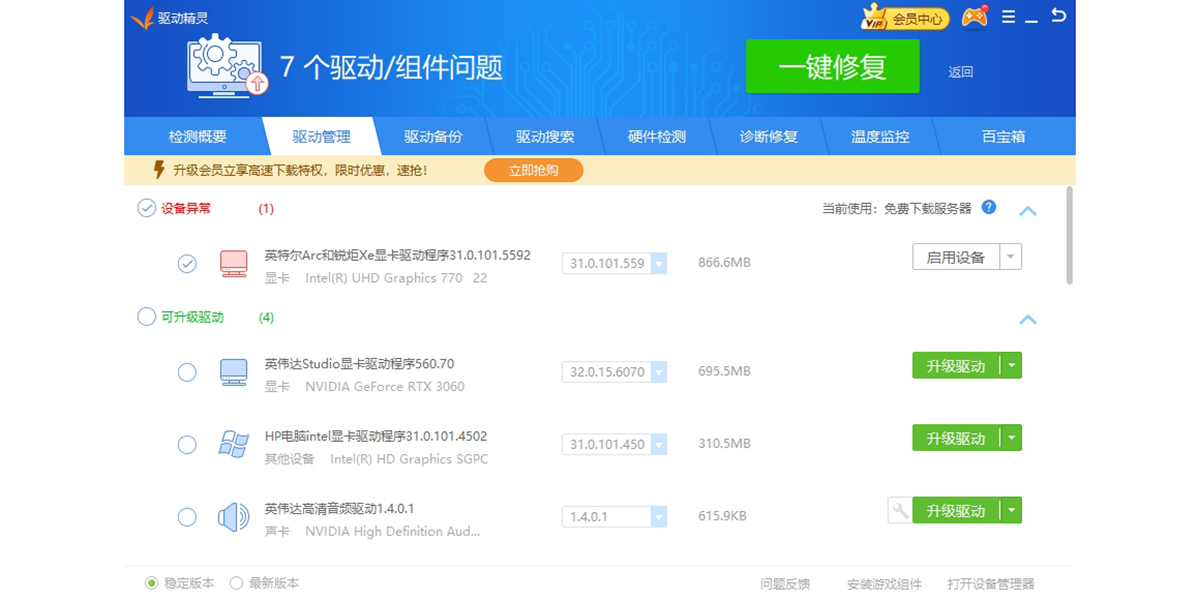Image resolution: width=1200 pixels, height=600 pixels.
Task: Click 升级驱动 for NVIDIA Studio driver
Action: [x=956, y=366]
